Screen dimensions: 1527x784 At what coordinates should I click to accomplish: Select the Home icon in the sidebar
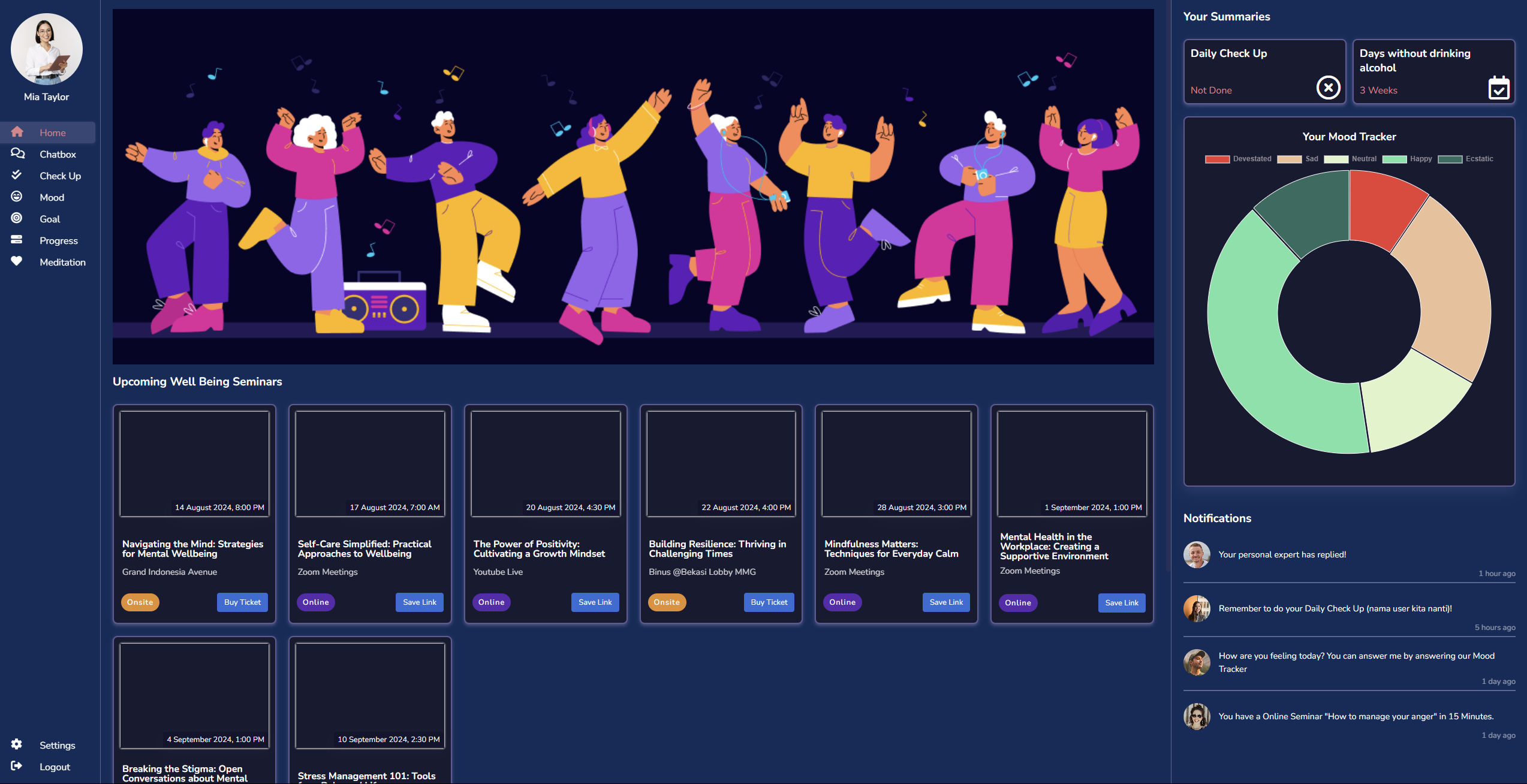point(17,132)
